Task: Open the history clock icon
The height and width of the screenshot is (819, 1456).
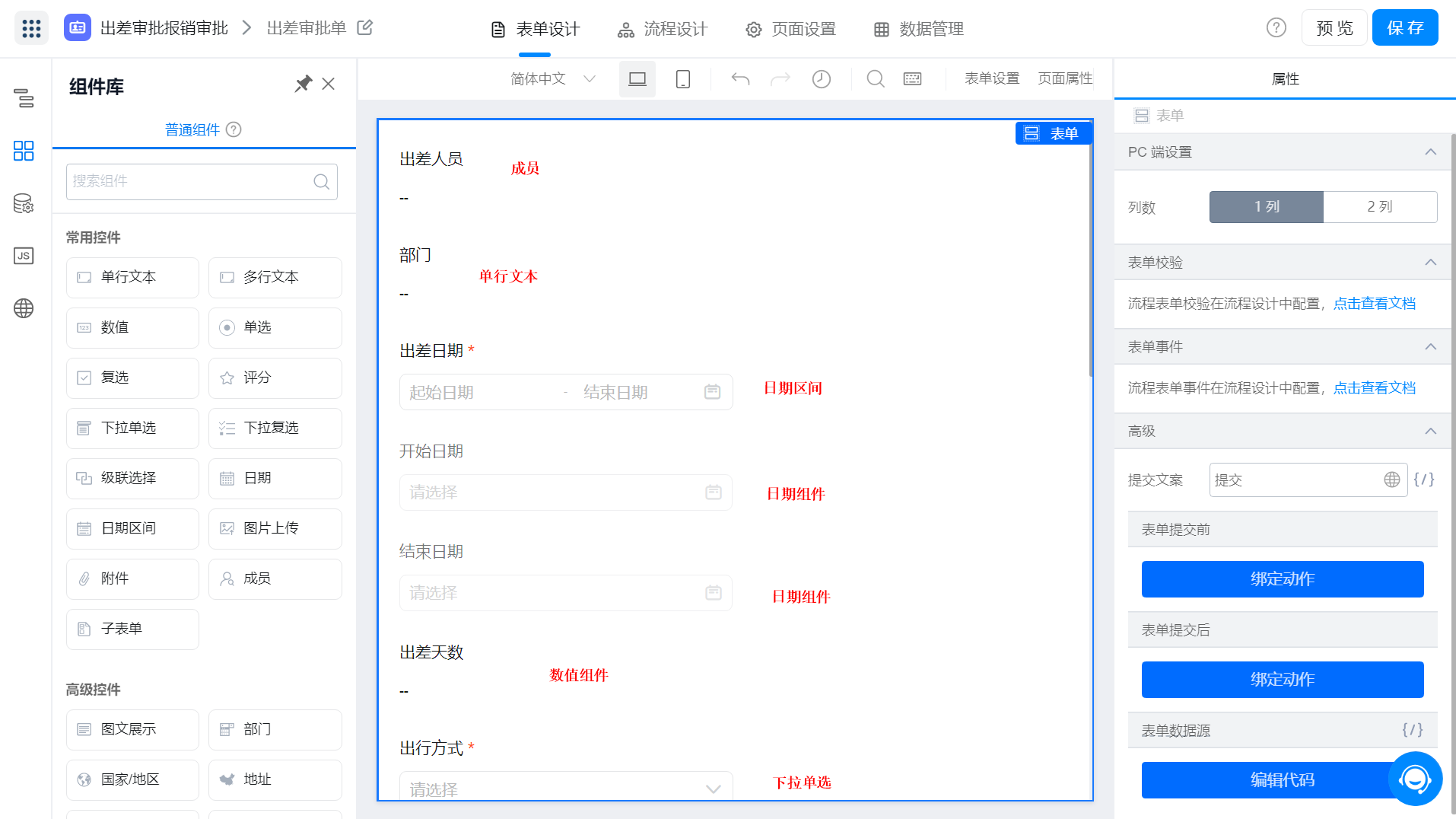Action: pyautogui.click(x=822, y=79)
